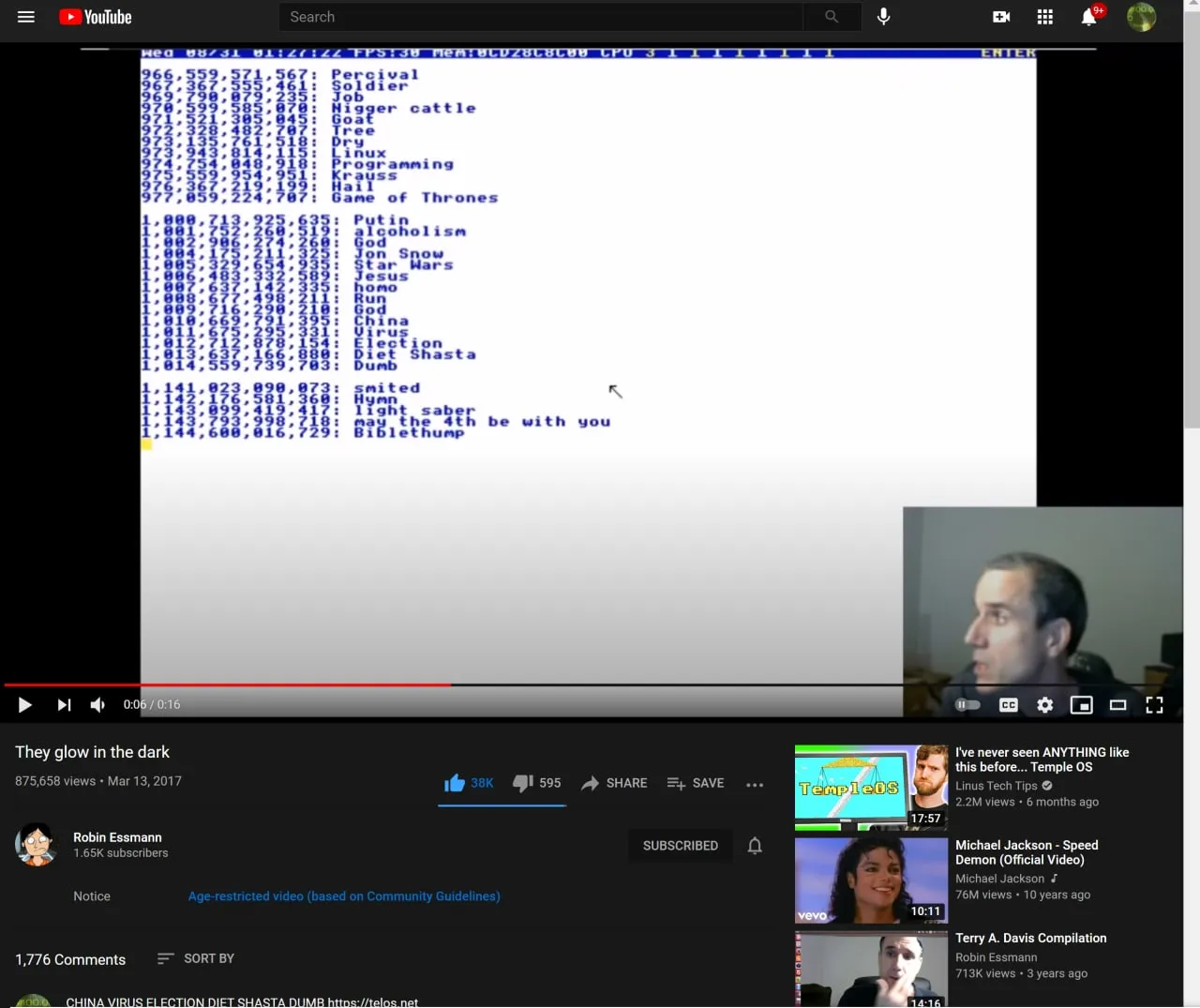1200x1008 pixels.
Task: Open the TempleOS video thumbnail
Action: tap(871, 788)
